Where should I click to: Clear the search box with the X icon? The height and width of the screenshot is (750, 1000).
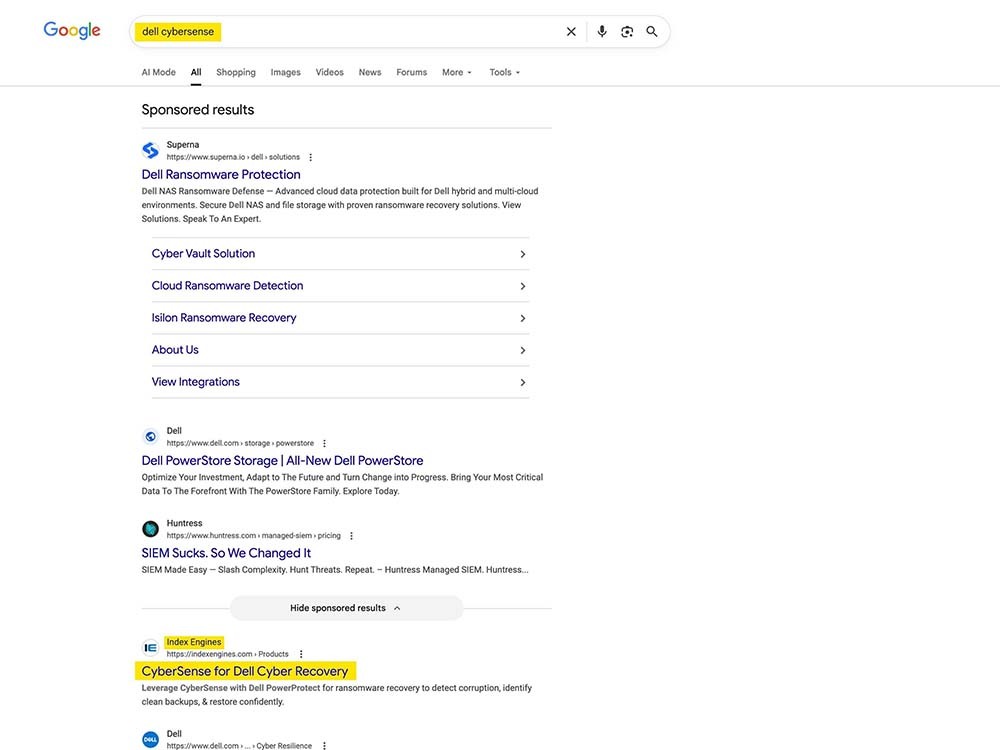click(x=571, y=32)
